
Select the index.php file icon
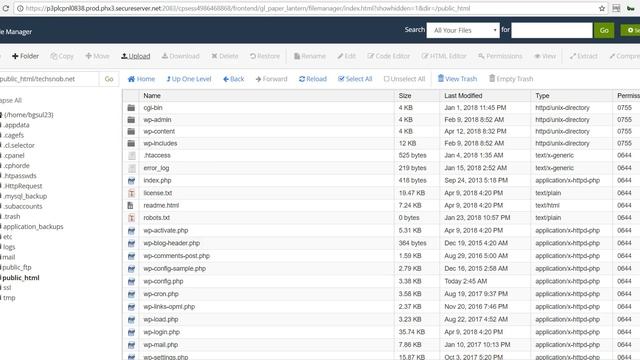[x=131, y=180]
